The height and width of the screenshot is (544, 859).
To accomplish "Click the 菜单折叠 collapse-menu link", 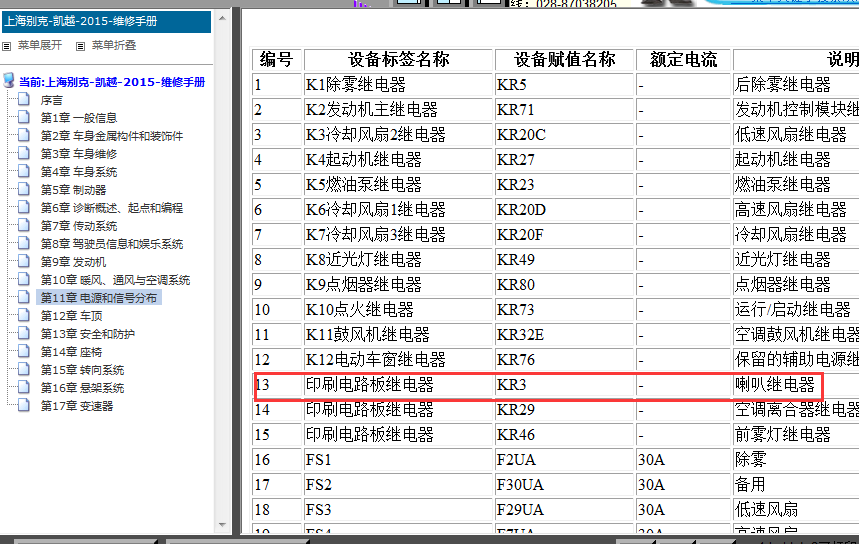I will [113, 45].
